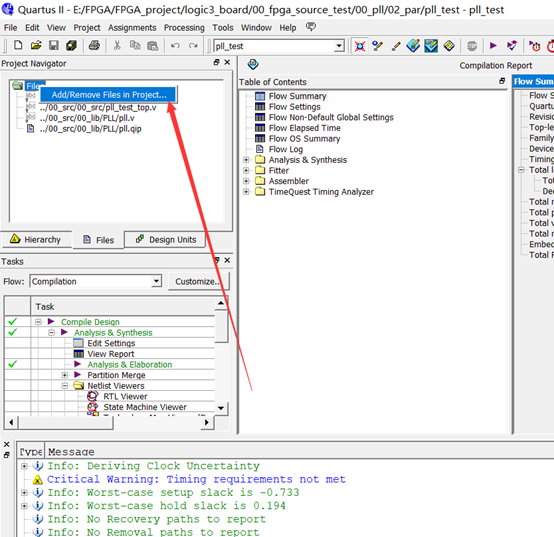The width and height of the screenshot is (554, 537).
Task: Switch to the Hierarchy tab
Action: tap(36, 240)
